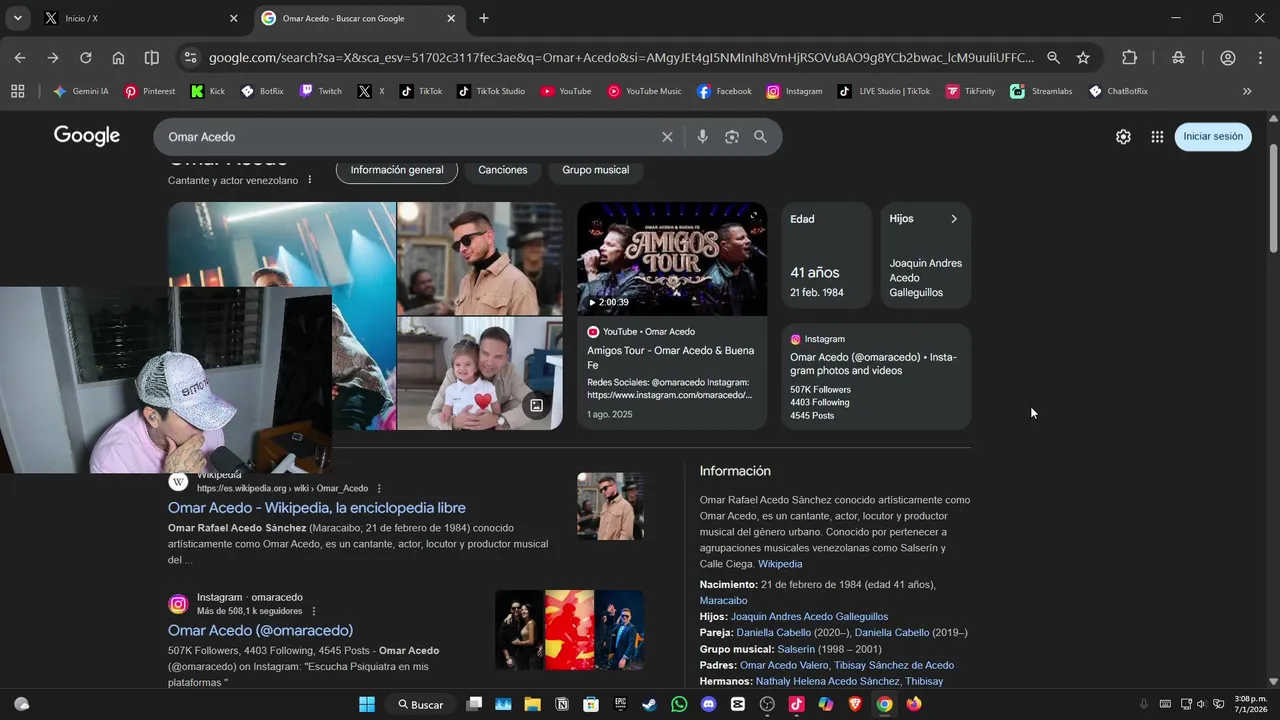
Task: Open more options for the Instagram result
Action: 314,611
